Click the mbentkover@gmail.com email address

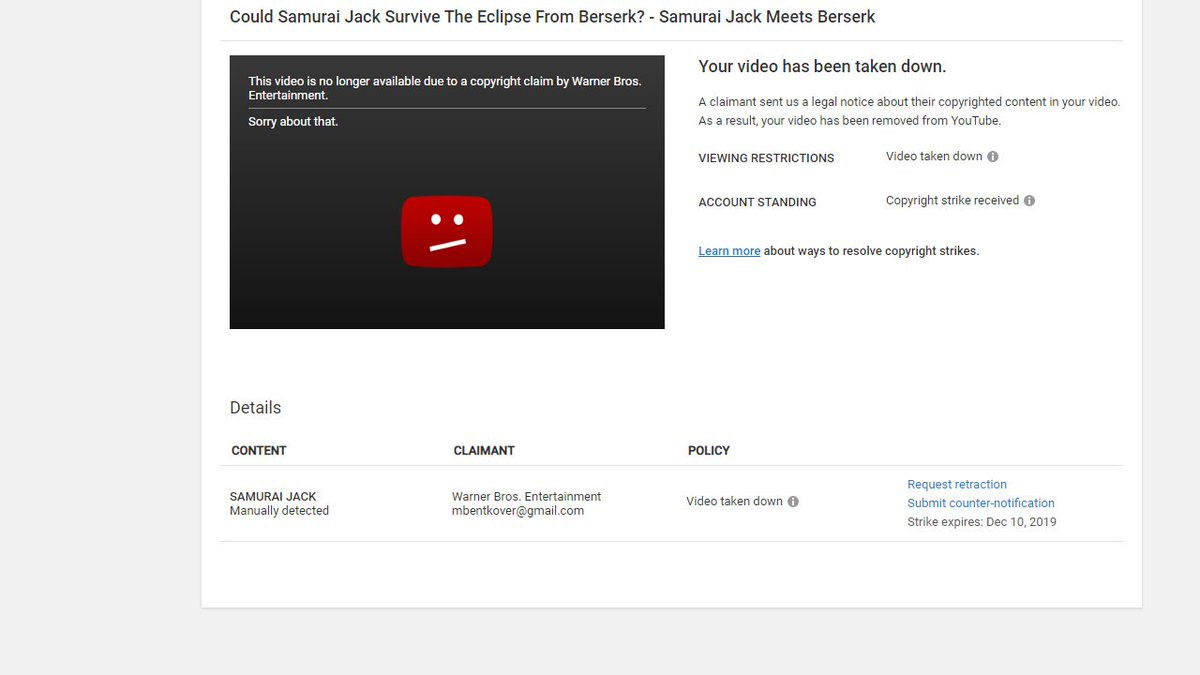click(518, 511)
